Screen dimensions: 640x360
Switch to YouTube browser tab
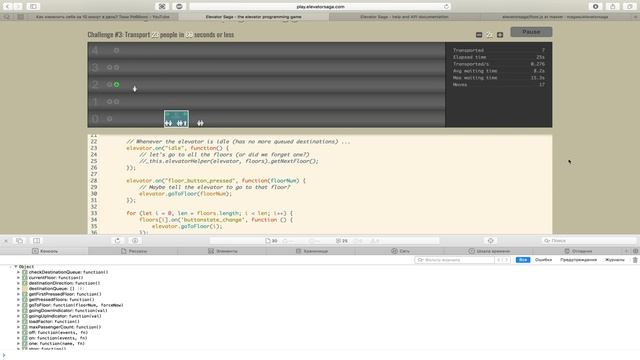(102, 17)
